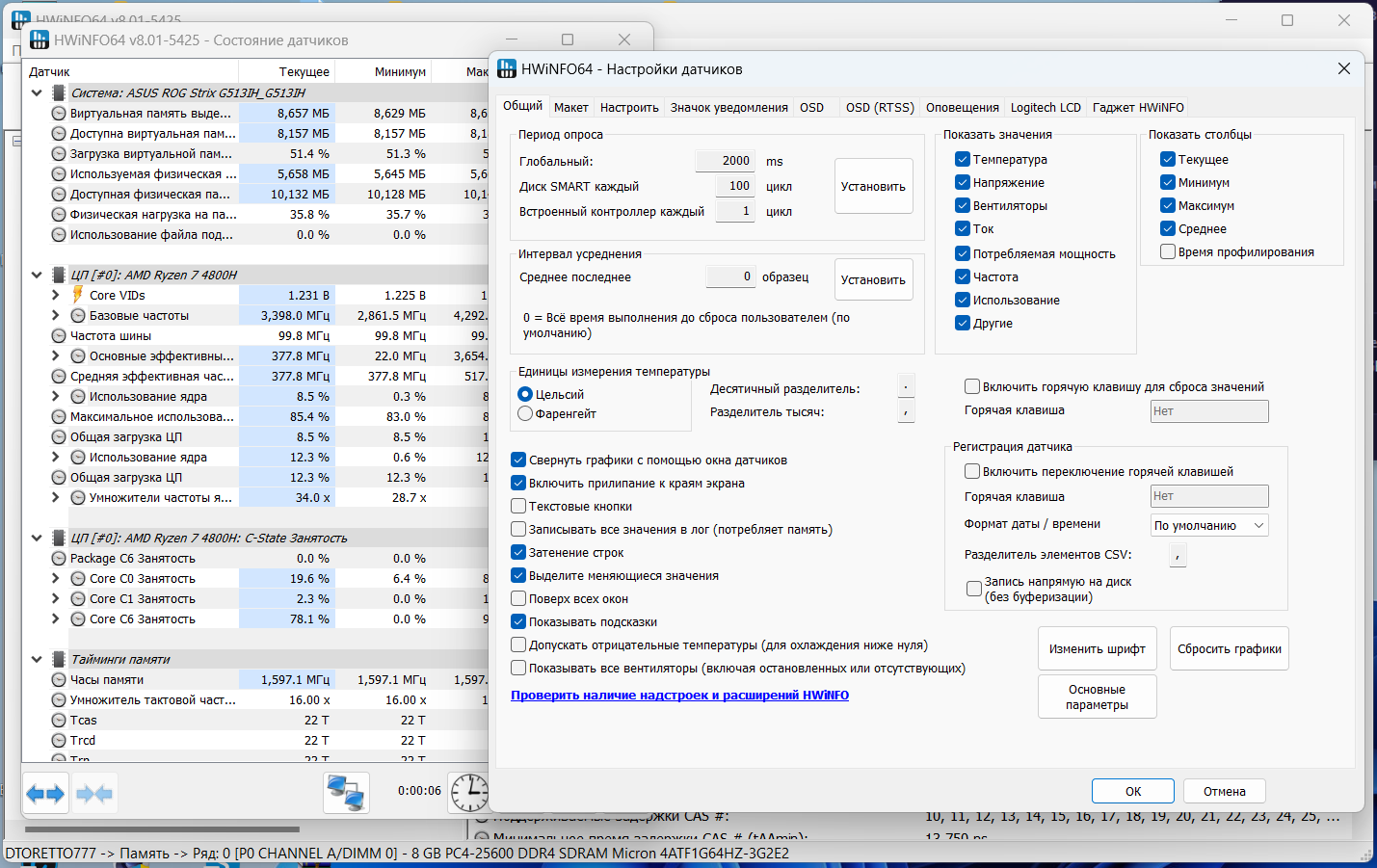Image resolution: width=1377 pixels, height=868 pixels.
Task: Select the Фаренгейт radio button
Action: coord(525,413)
